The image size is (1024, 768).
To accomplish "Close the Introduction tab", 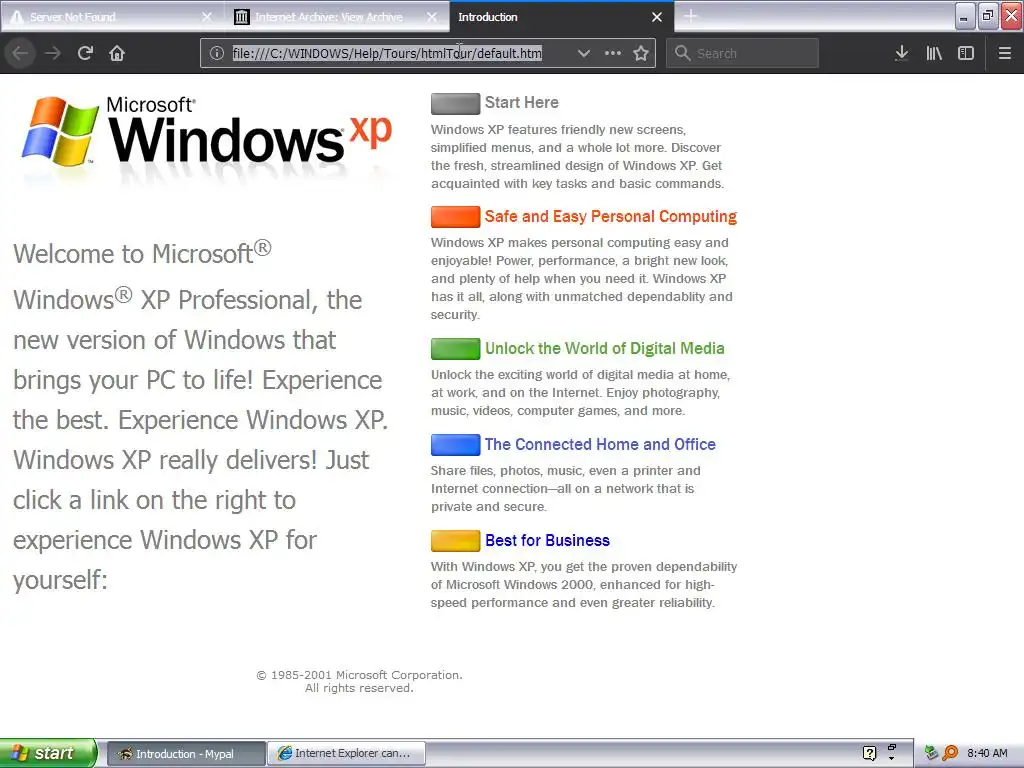I will (657, 17).
